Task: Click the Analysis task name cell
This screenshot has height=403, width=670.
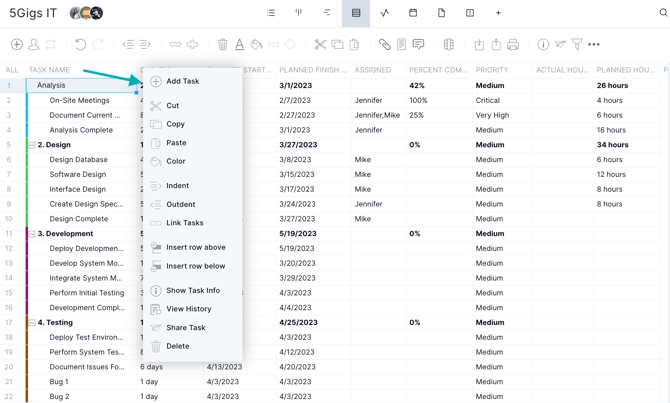Action: [81, 85]
